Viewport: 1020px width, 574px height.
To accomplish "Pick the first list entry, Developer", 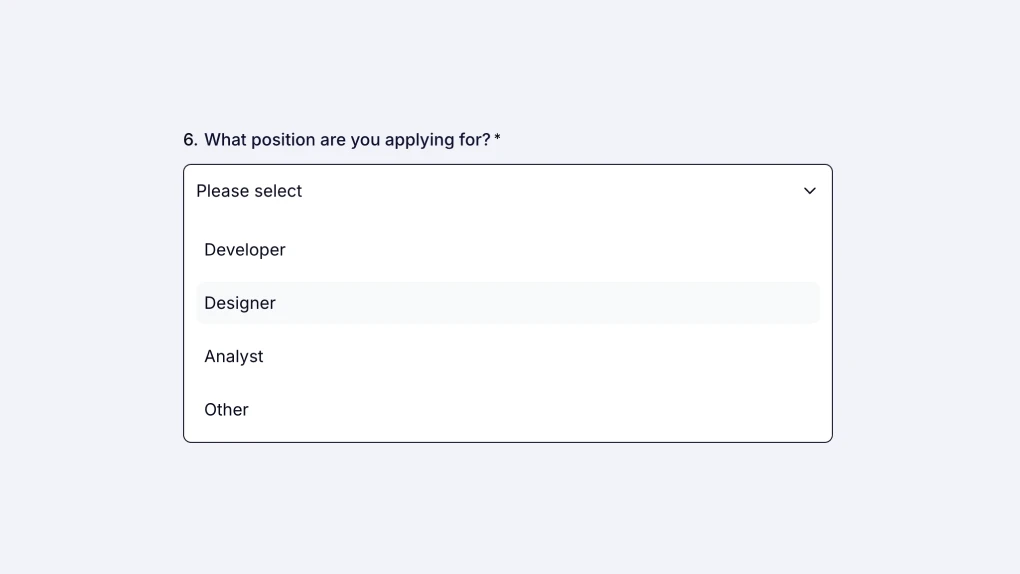I will tap(245, 250).
